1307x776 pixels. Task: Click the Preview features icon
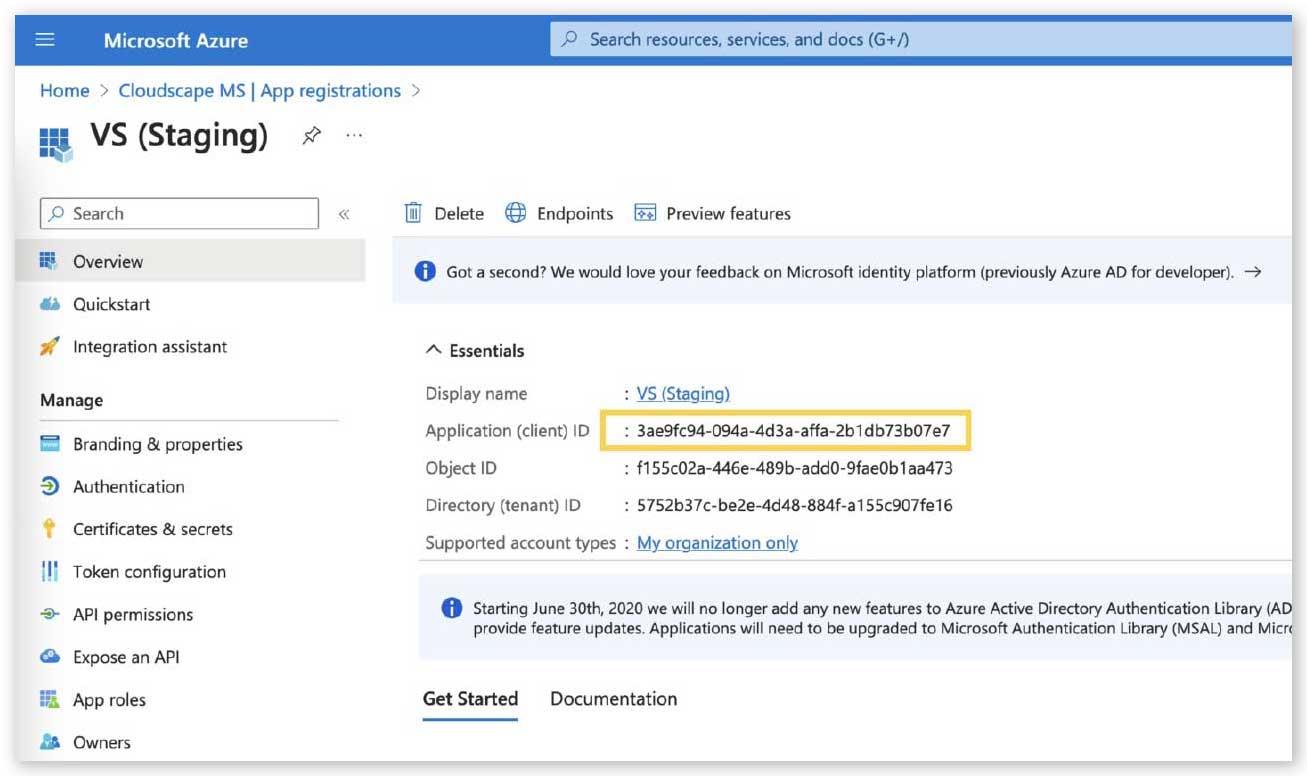tap(645, 213)
